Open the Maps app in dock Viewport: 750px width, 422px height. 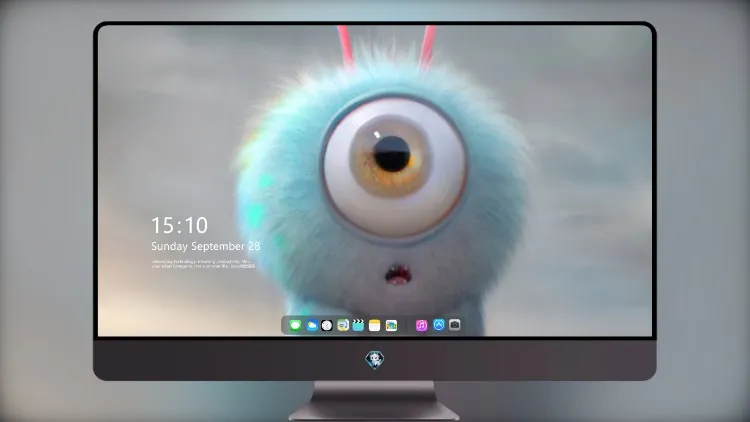(343, 325)
